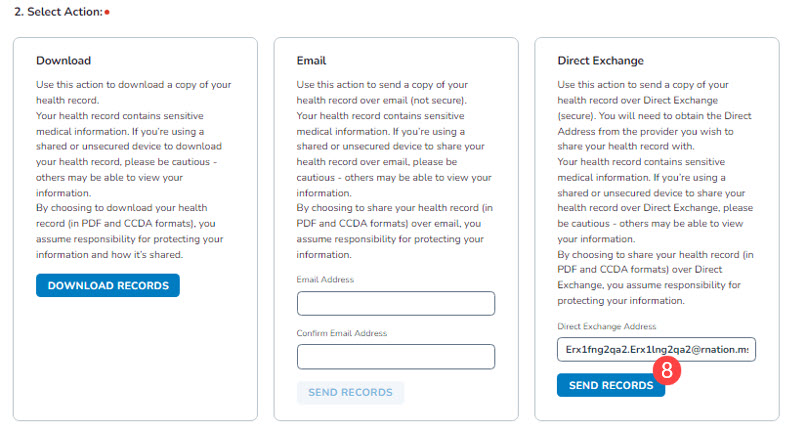794x437 pixels.
Task: Click the Download Records button
Action: click(x=108, y=286)
